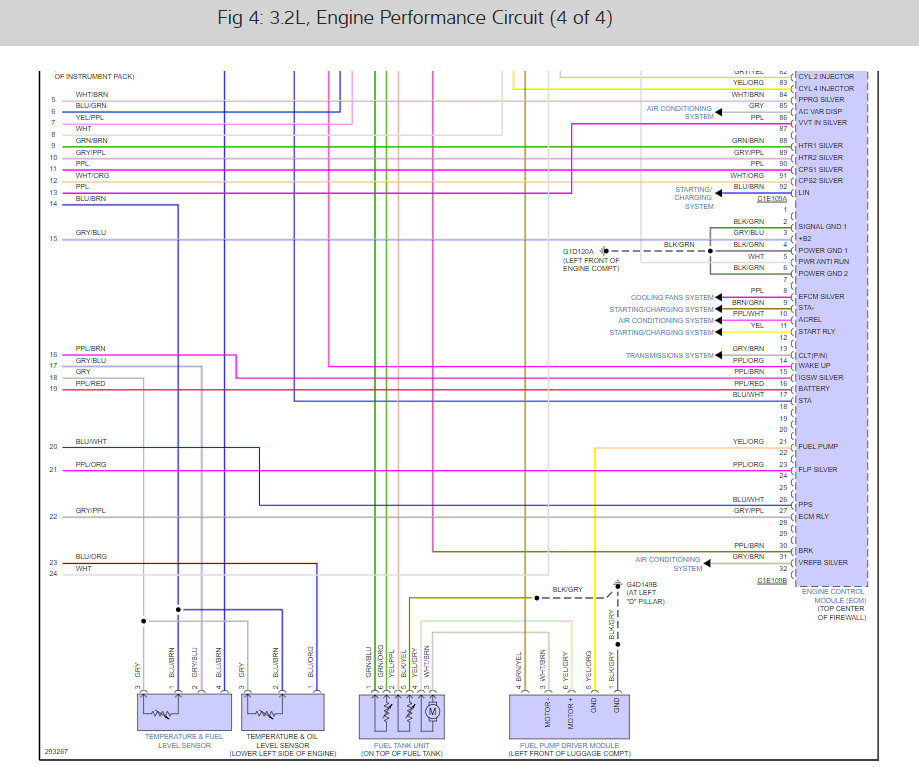Click the MOTOR + terminal label
Image resolution: width=919 pixels, height=767 pixels.
(570, 713)
